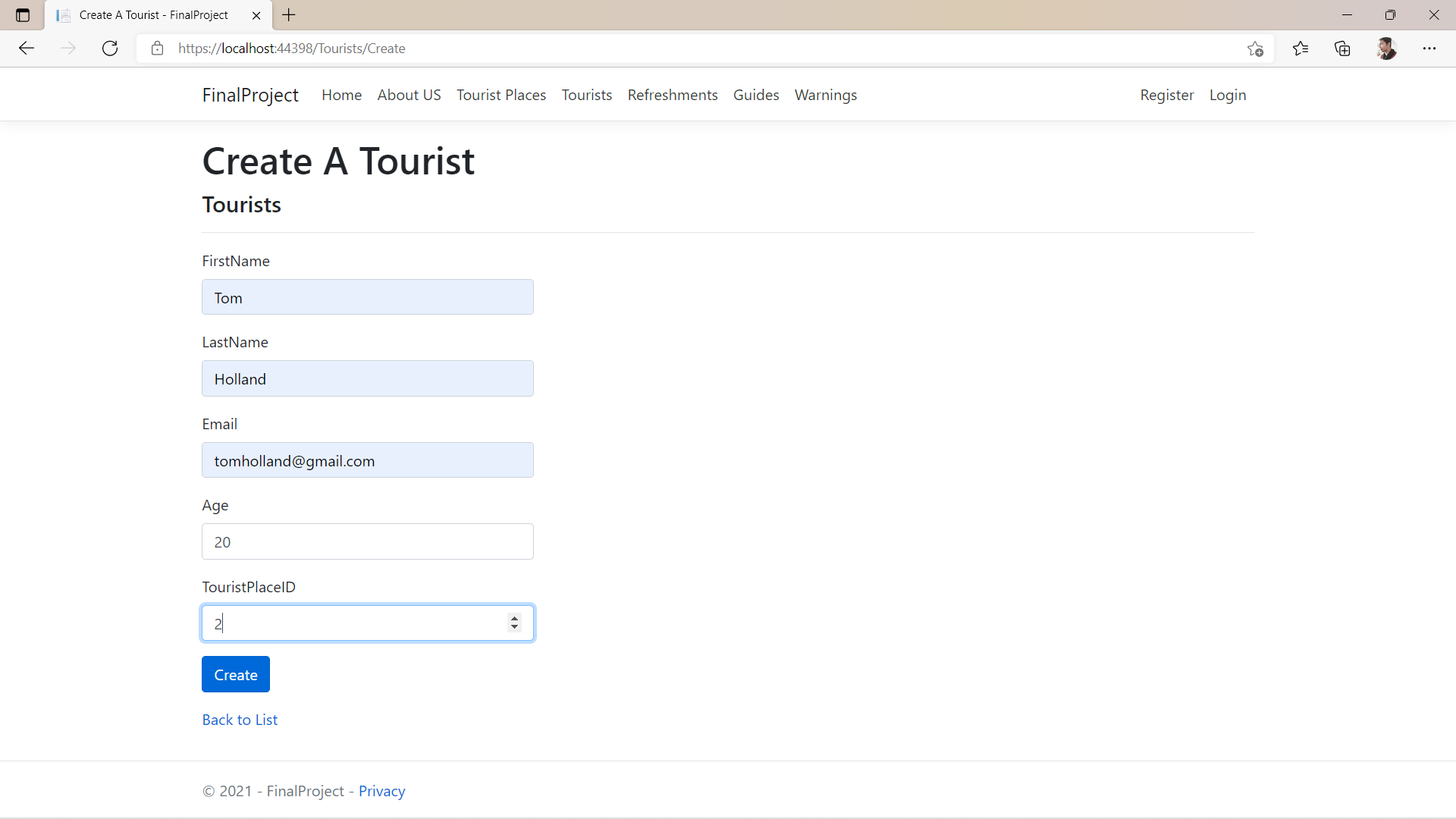
Task: Open the Collections panel icon
Action: pyautogui.click(x=1342, y=48)
